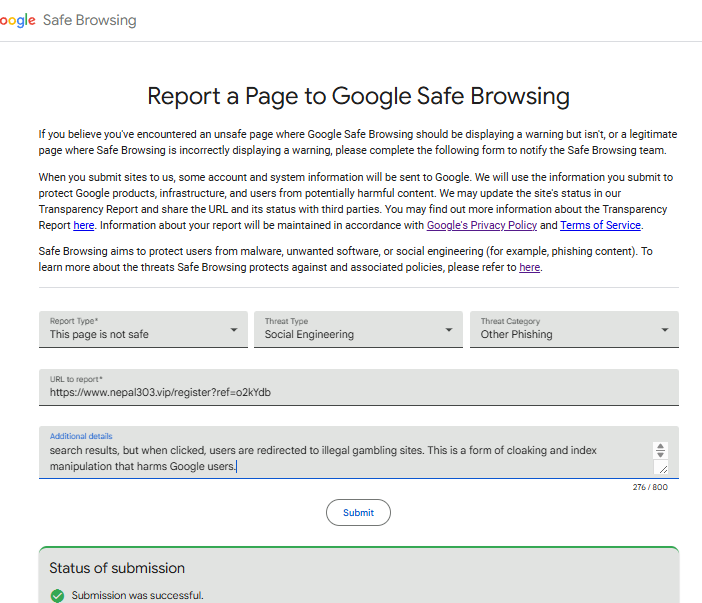Click the Google logo in the header
Viewport: 702px width, 603px height.
[x=17, y=21]
